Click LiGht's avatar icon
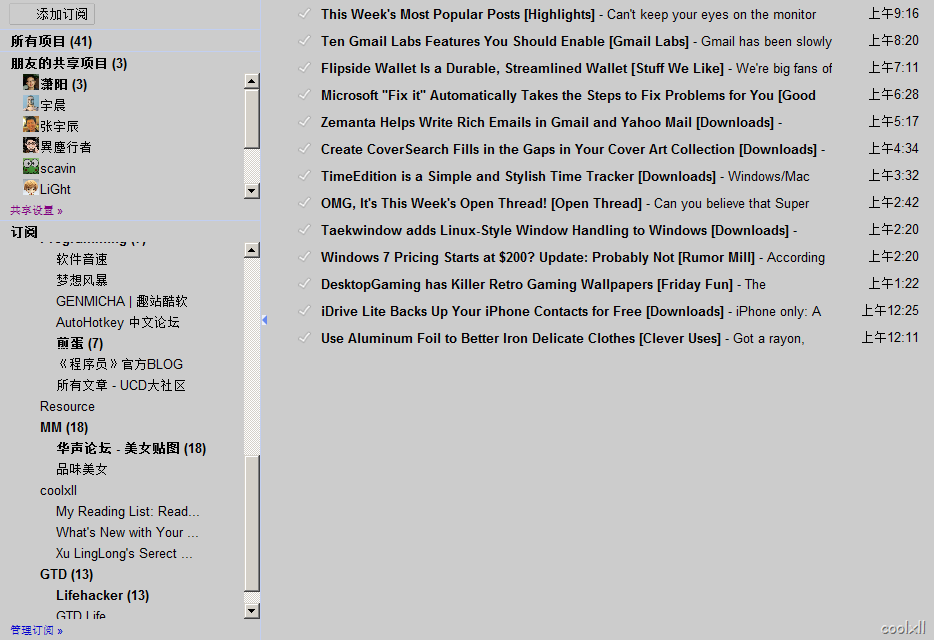The height and width of the screenshot is (640, 934). coord(31,188)
